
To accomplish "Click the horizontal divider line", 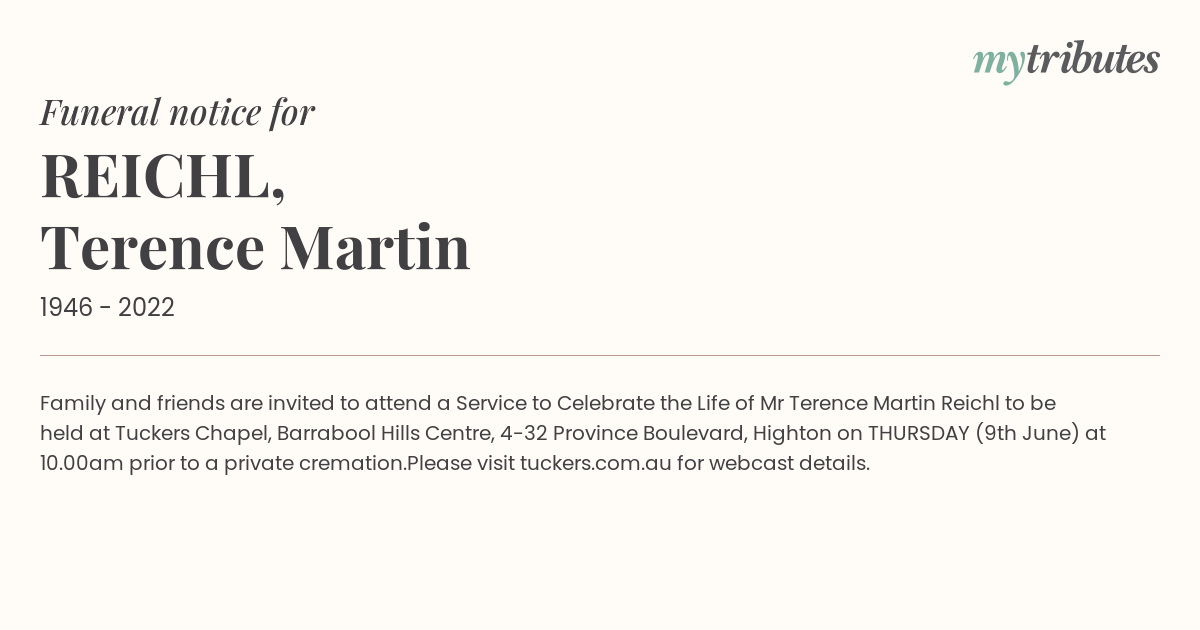I will 600,355.
